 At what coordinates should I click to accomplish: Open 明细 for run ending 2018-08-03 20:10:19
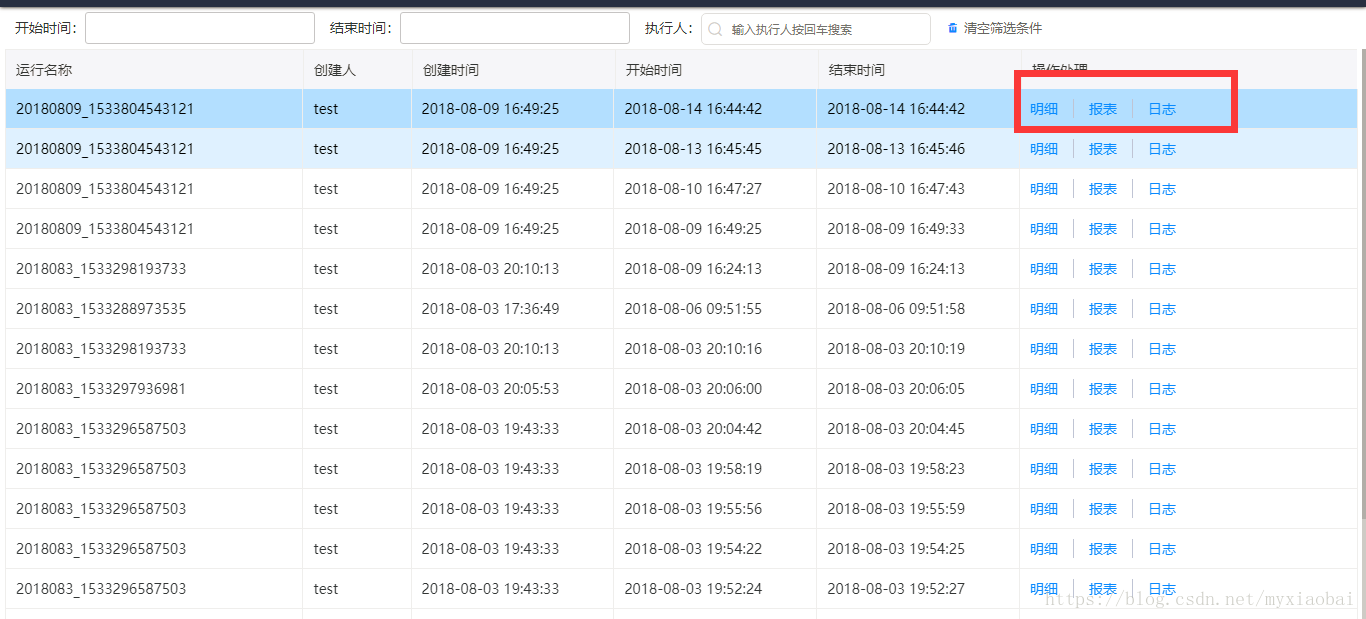coord(1044,349)
